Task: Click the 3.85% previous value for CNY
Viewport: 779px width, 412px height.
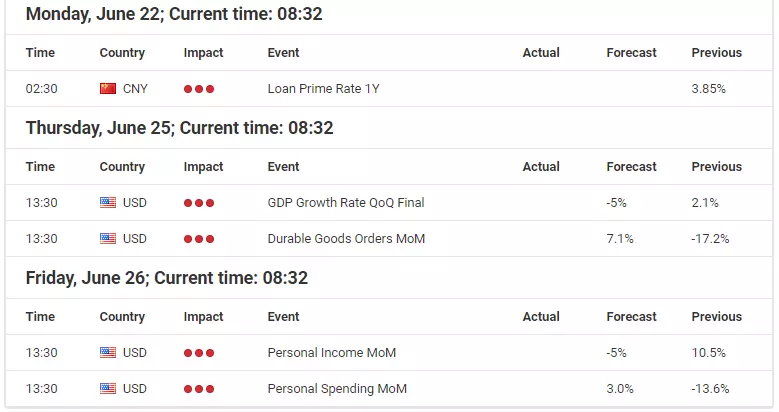Action: pos(708,88)
